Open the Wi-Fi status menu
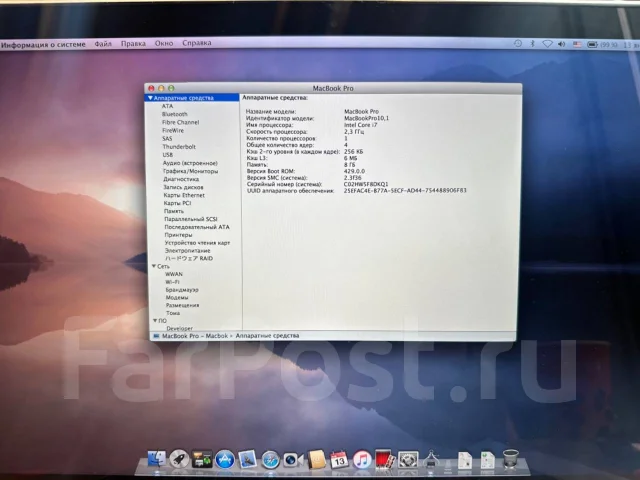This screenshot has width=640, height=480. (x=547, y=44)
